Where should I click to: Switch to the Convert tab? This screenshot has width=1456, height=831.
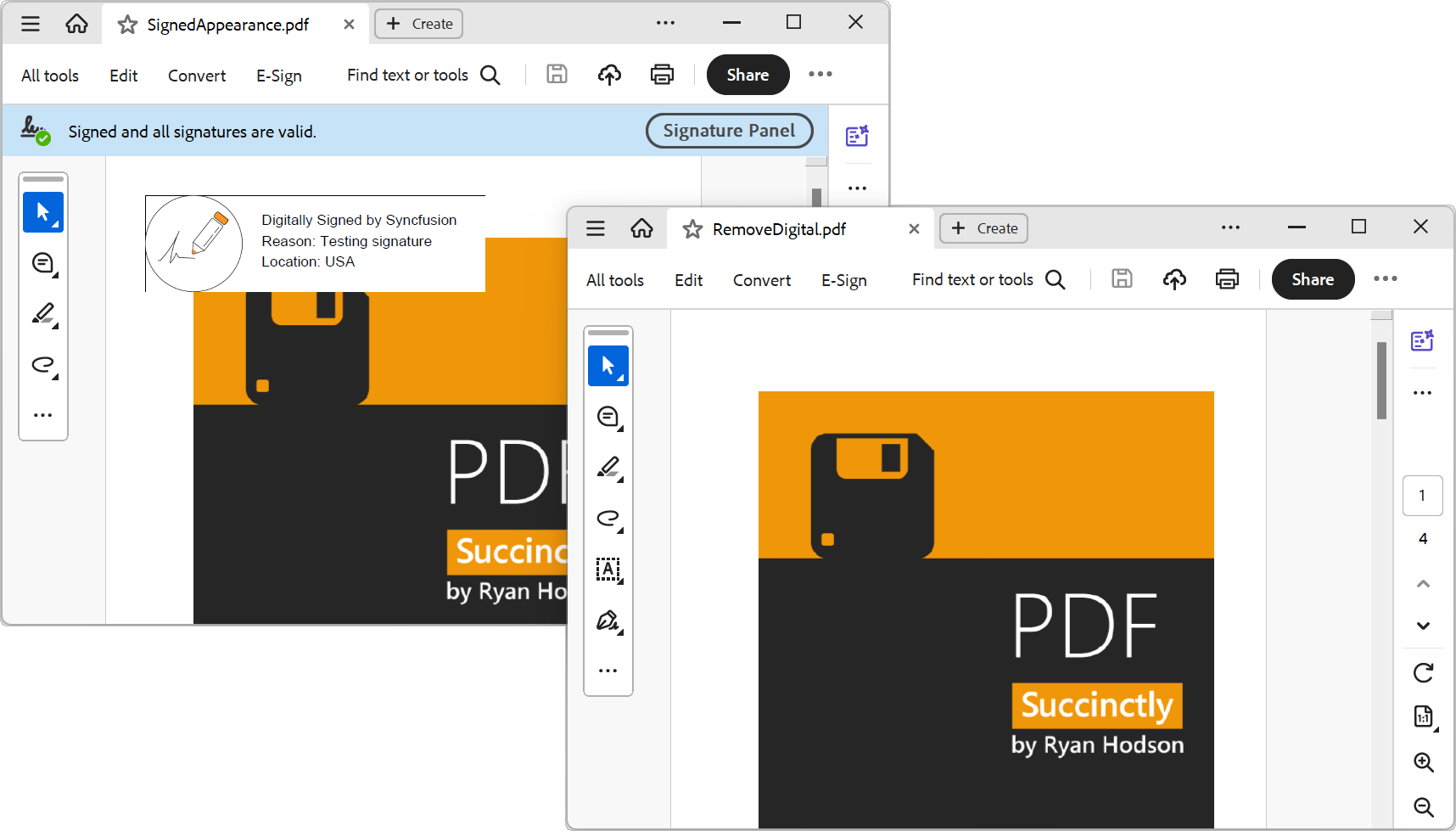click(761, 280)
